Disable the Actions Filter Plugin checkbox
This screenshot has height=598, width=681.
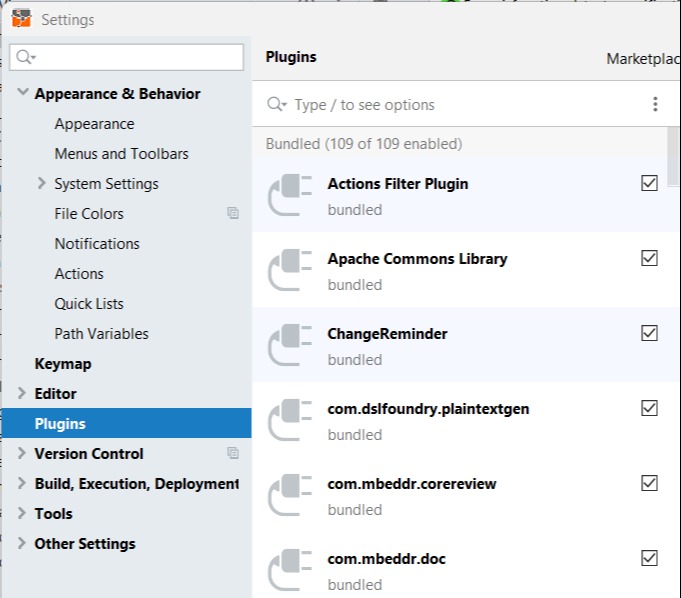point(649,183)
